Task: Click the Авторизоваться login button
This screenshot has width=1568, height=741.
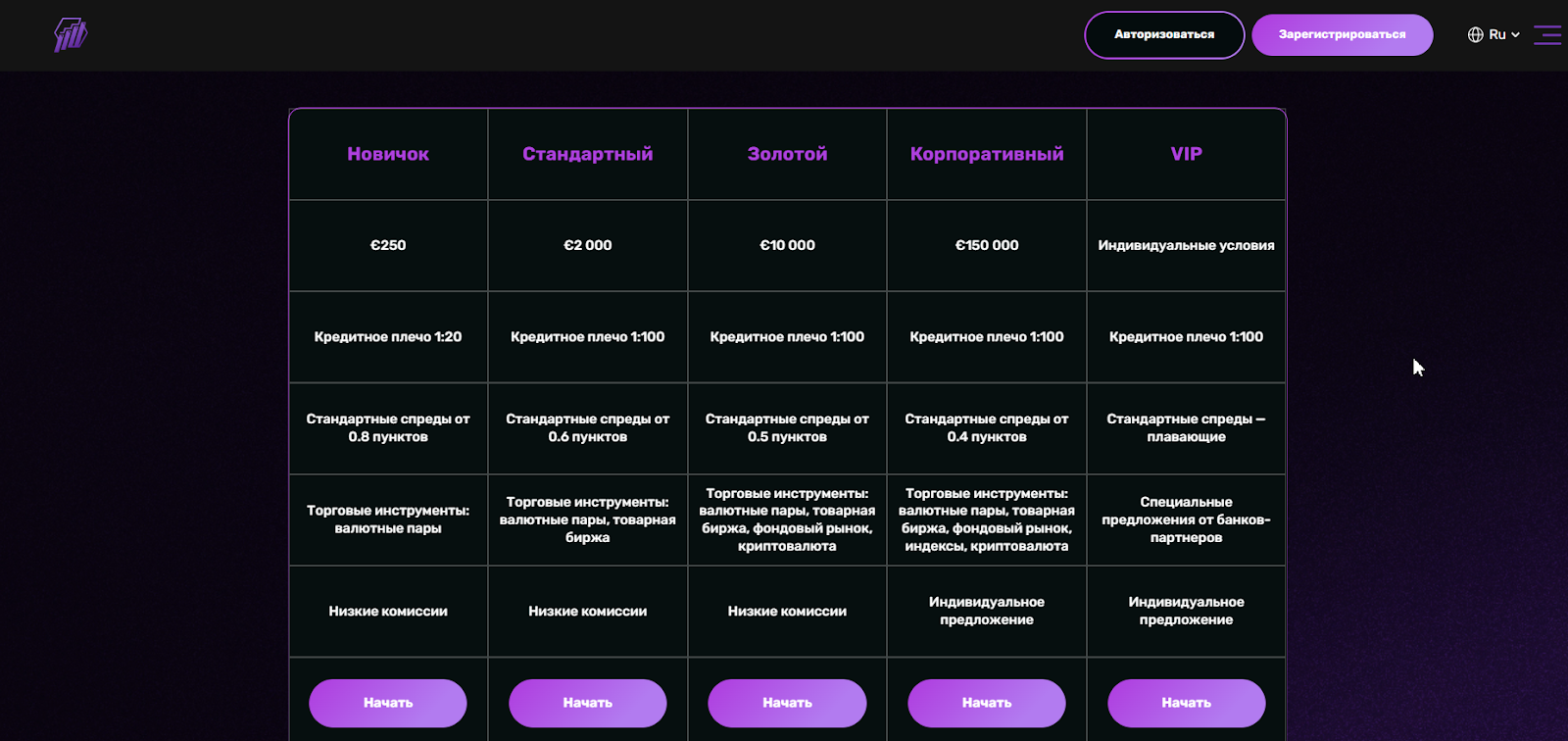Action: pos(1164,35)
